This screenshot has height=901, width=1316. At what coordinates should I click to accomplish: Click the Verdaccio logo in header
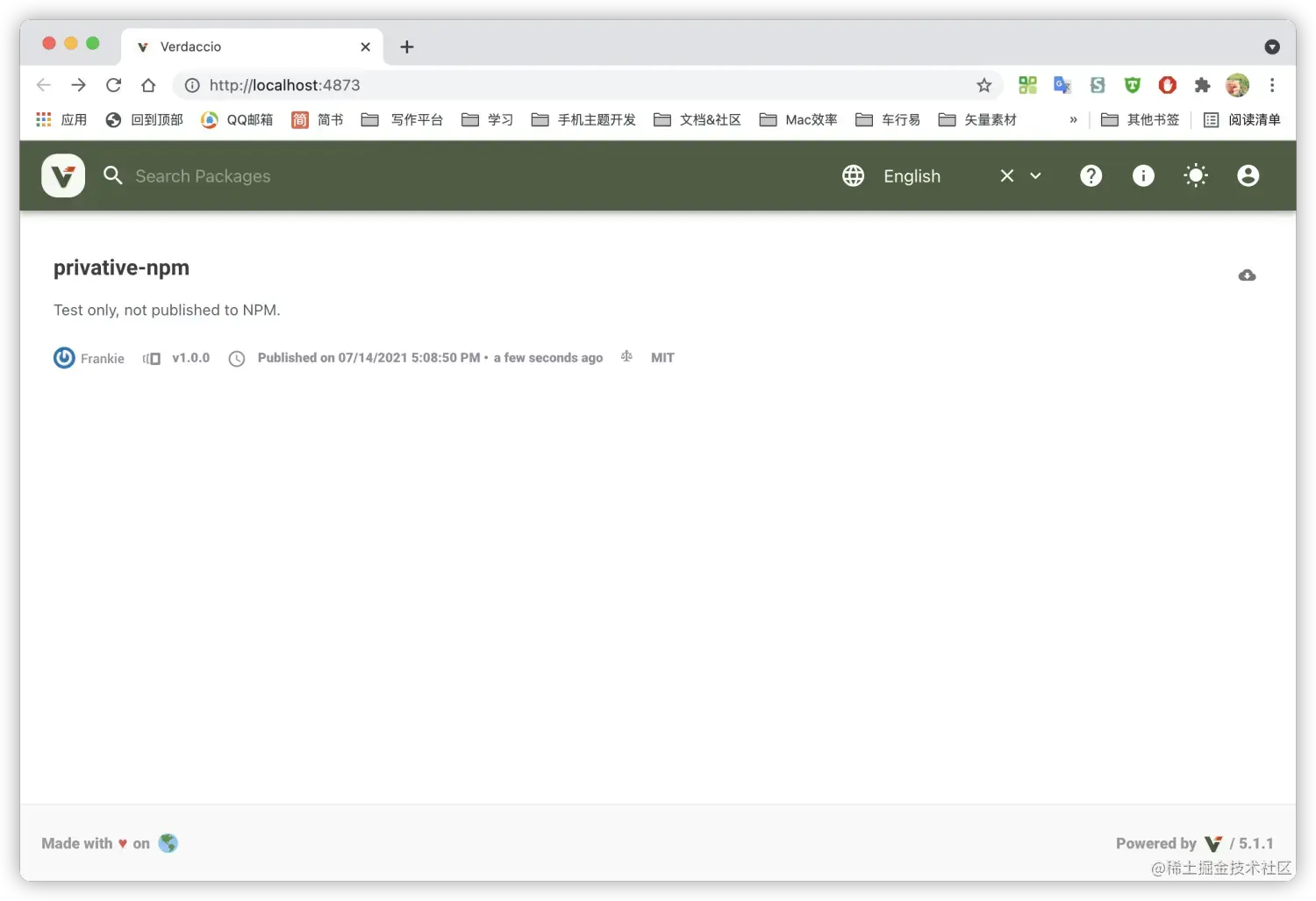[x=63, y=175]
